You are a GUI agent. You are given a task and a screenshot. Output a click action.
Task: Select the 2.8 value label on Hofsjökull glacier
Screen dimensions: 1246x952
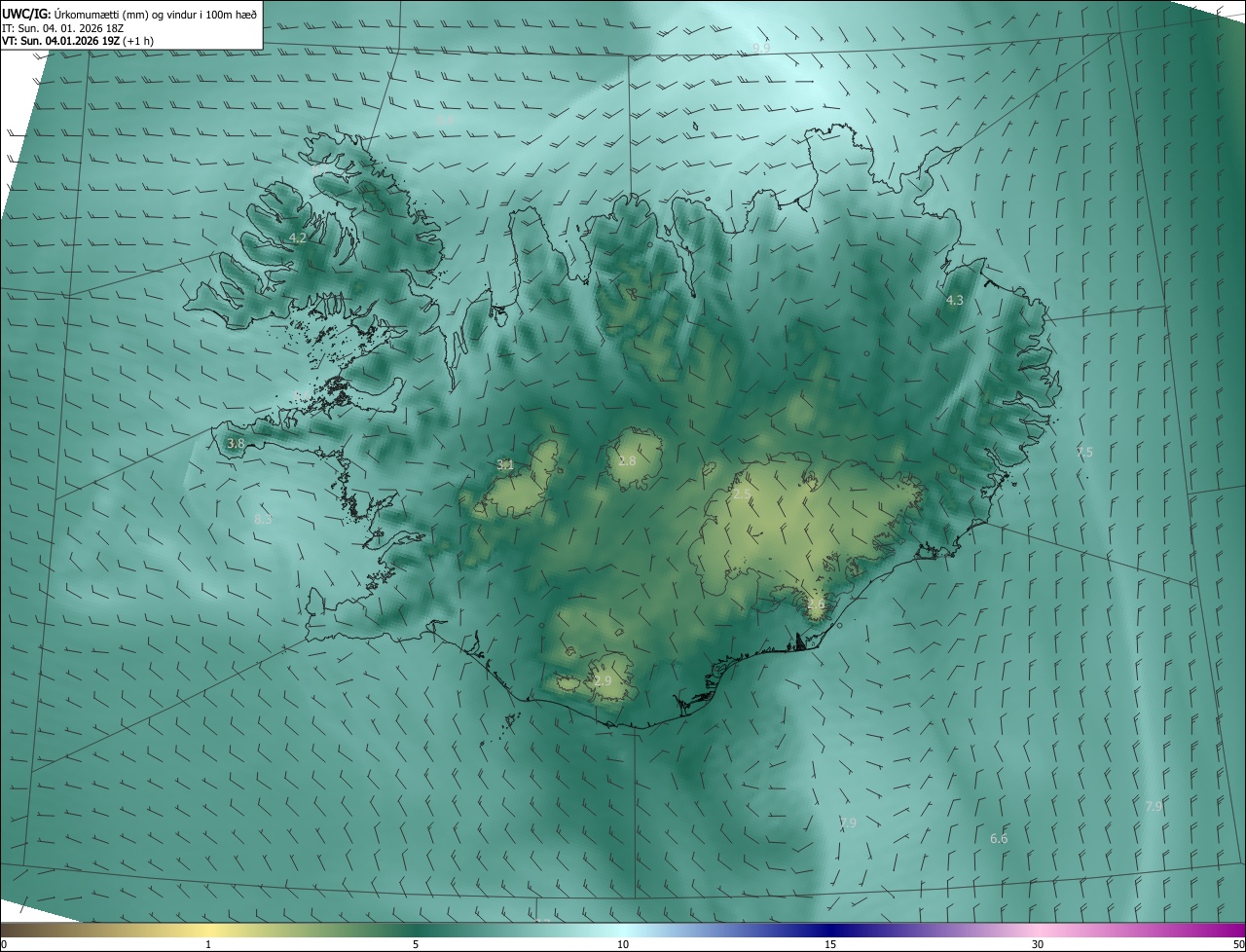click(x=627, y=460)
